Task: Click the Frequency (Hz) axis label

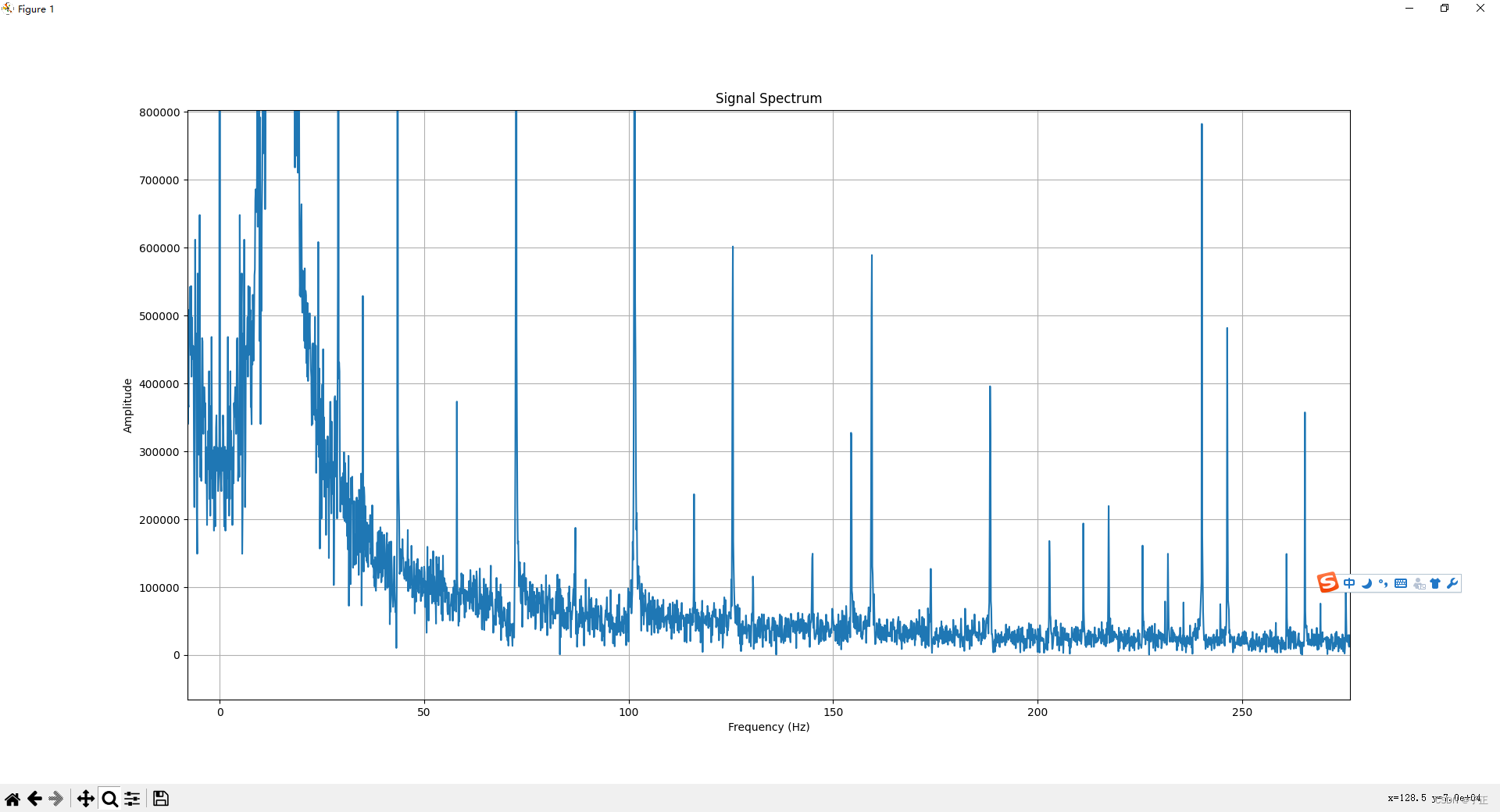Action: (769, 727)
